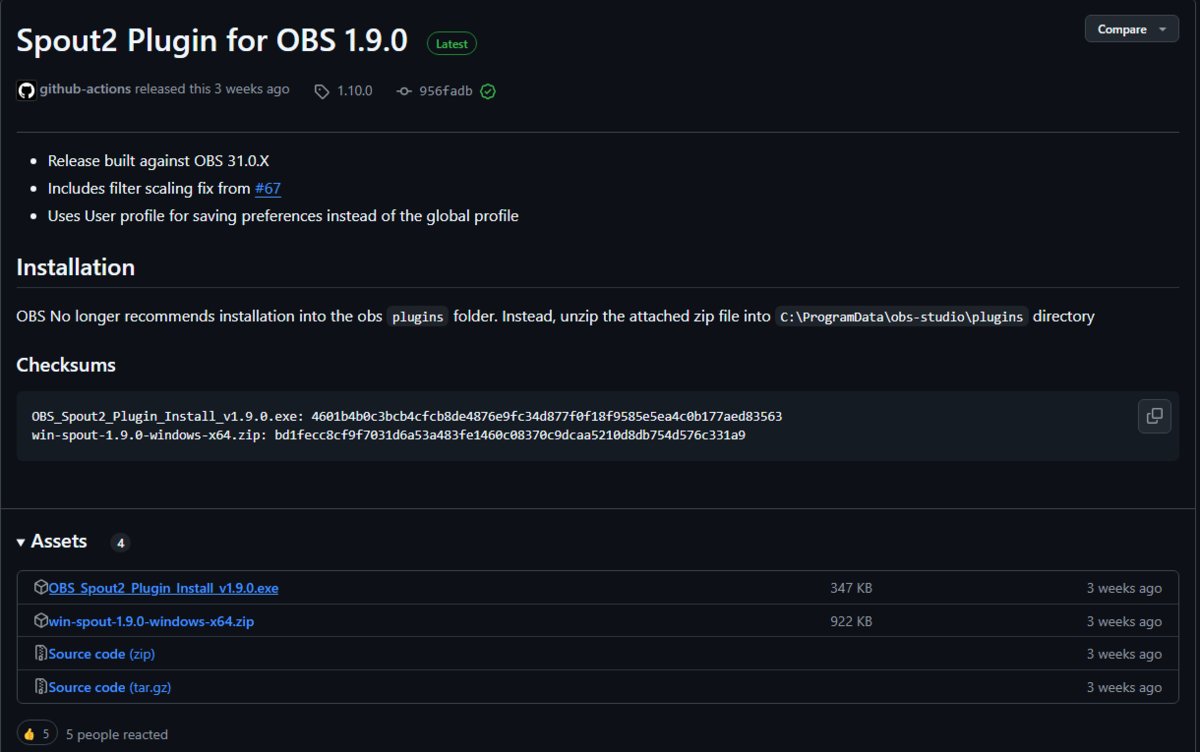Click the file icon for Source code (tar.gz)
The height and width of the screenshot is (752, 1200).
41,686
